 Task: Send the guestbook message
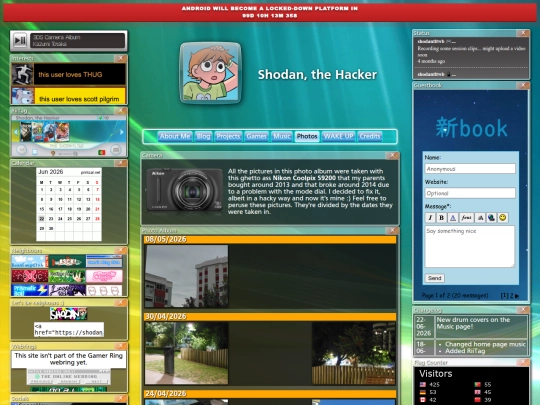pos(435,278)
